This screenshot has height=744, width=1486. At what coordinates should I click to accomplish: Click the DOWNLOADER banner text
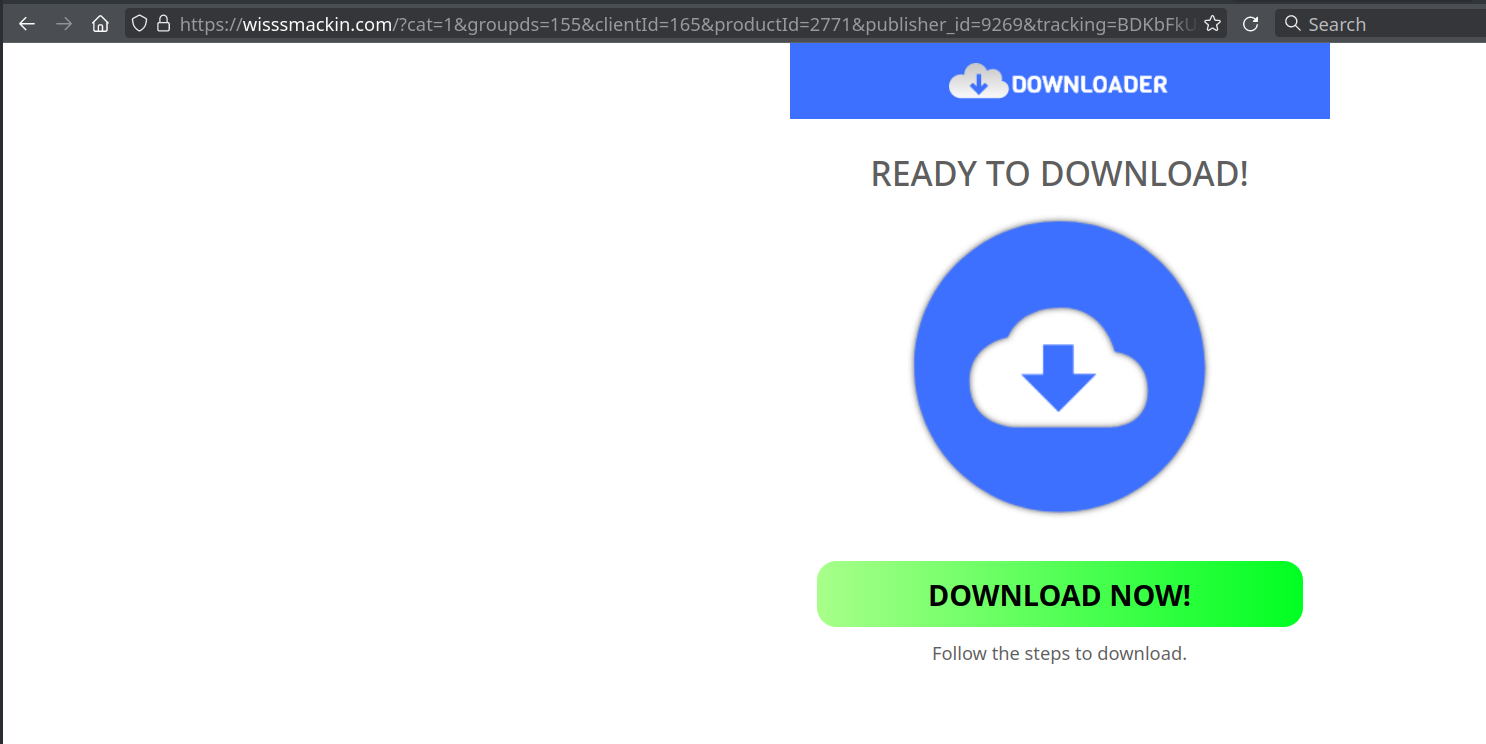[x=1090, y=84]
